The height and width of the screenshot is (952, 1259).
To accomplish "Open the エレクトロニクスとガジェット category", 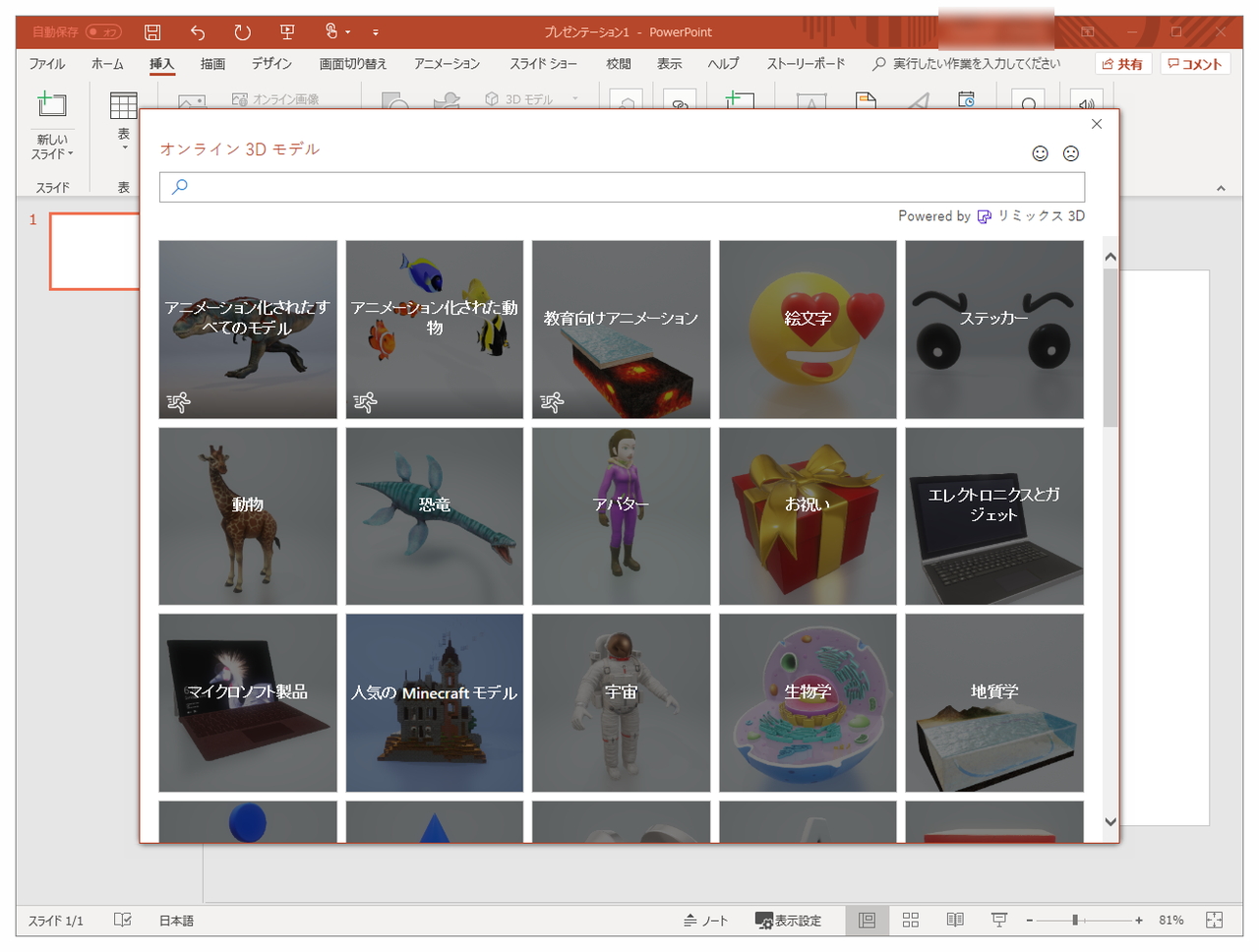I will click(994, 516).
